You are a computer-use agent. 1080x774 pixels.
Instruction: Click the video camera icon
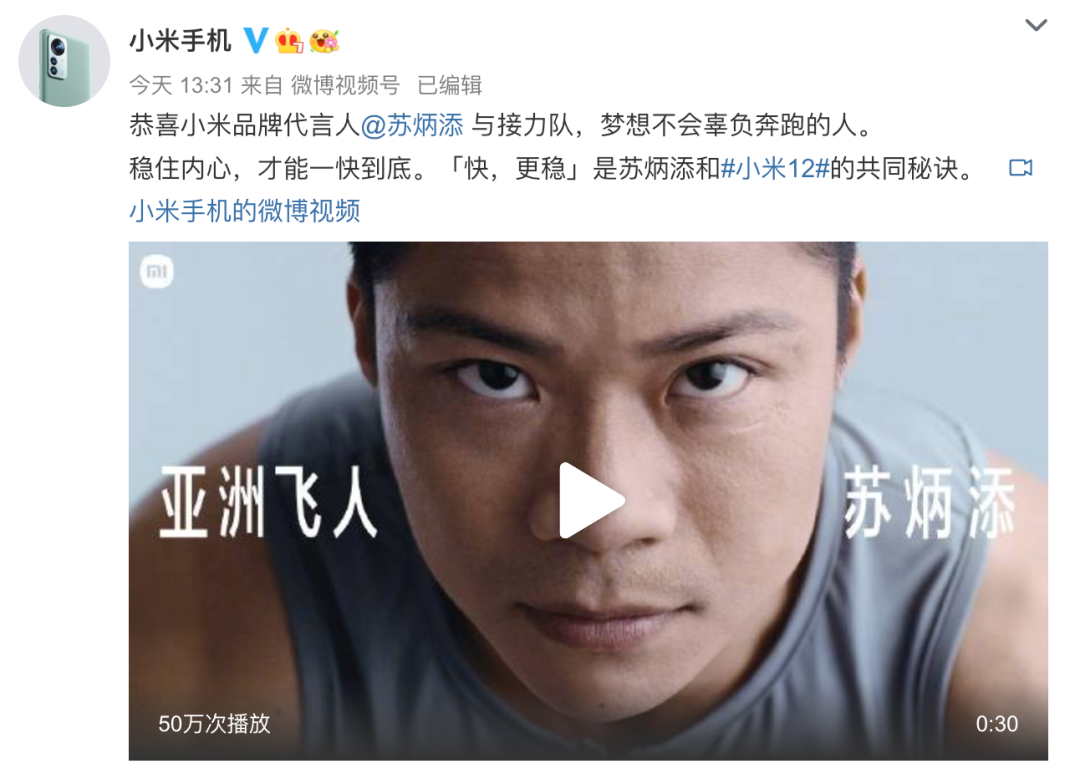1021,168
